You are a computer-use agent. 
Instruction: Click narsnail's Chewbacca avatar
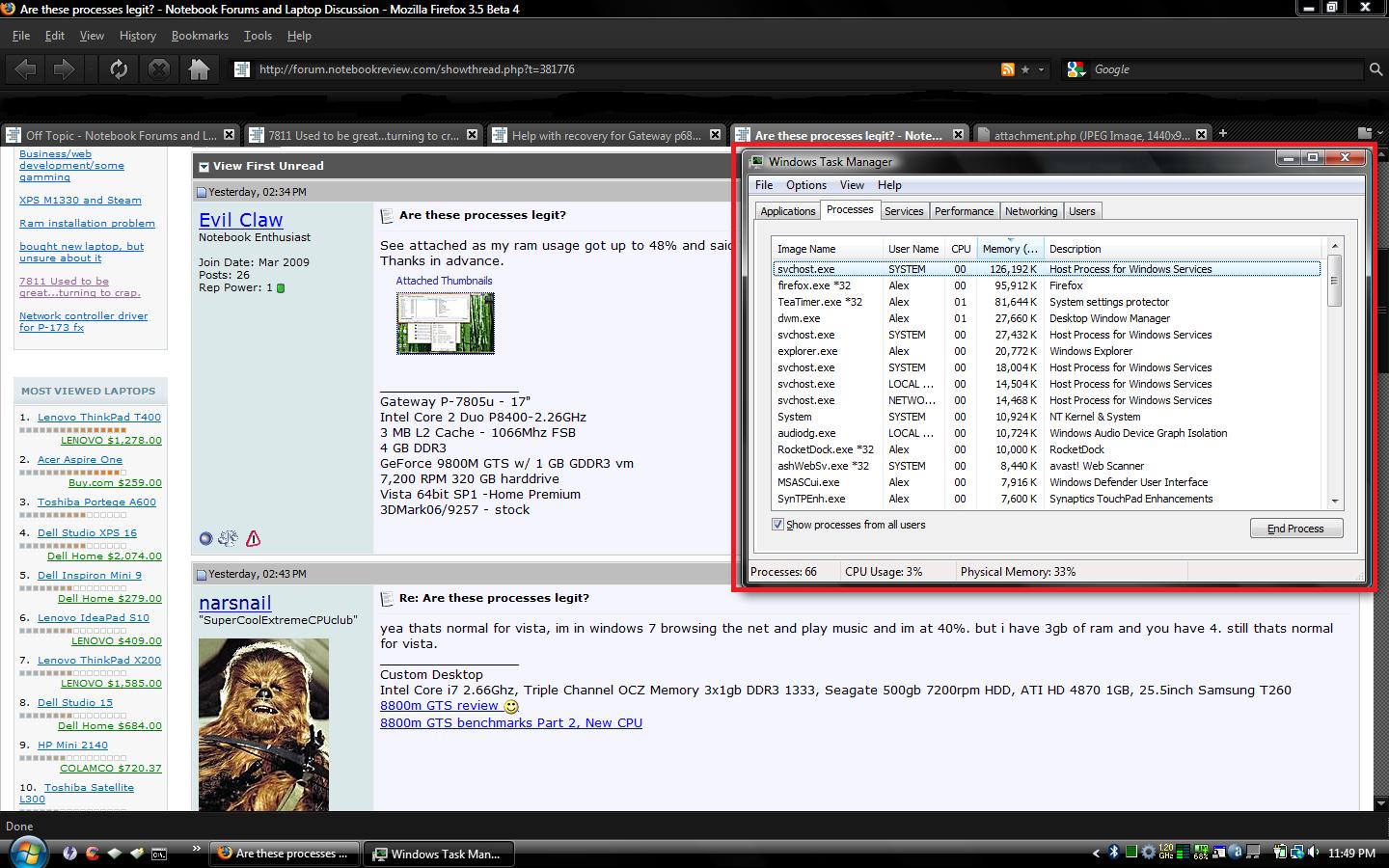pos(263,724)
